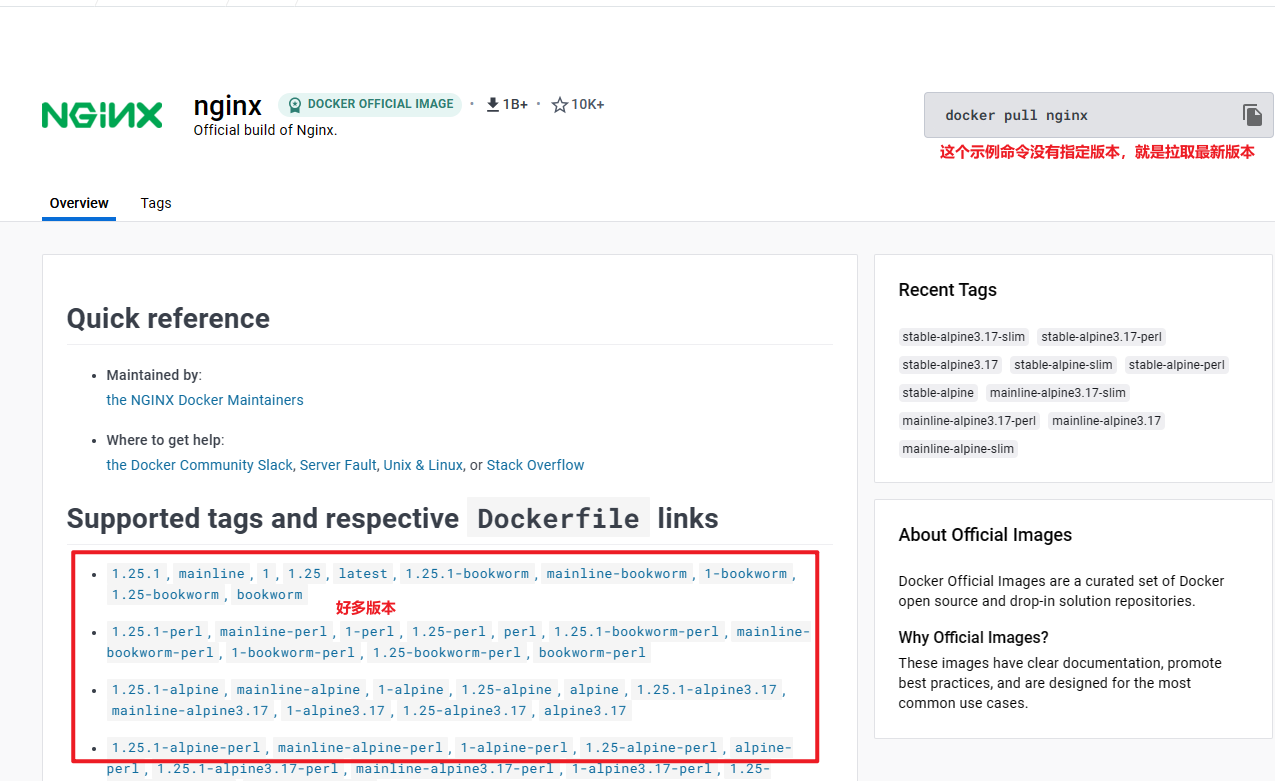Click the NGINX logo image
Viewport: 1275px width, 781px height.
102,115
